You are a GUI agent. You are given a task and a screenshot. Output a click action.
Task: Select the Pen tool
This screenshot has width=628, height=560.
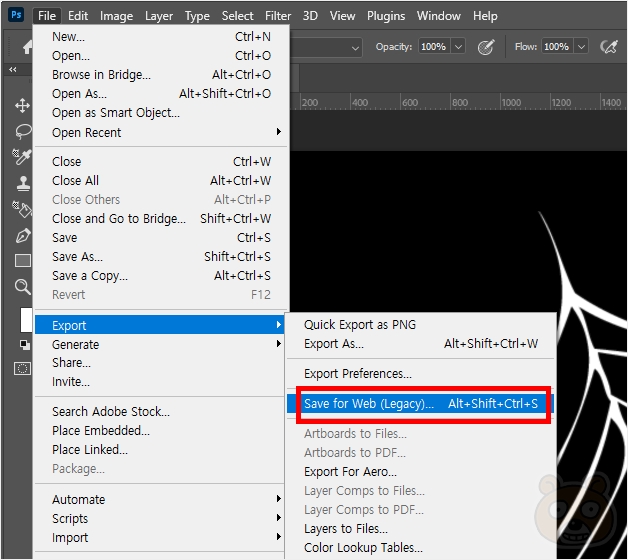click(x=23, y=236)
